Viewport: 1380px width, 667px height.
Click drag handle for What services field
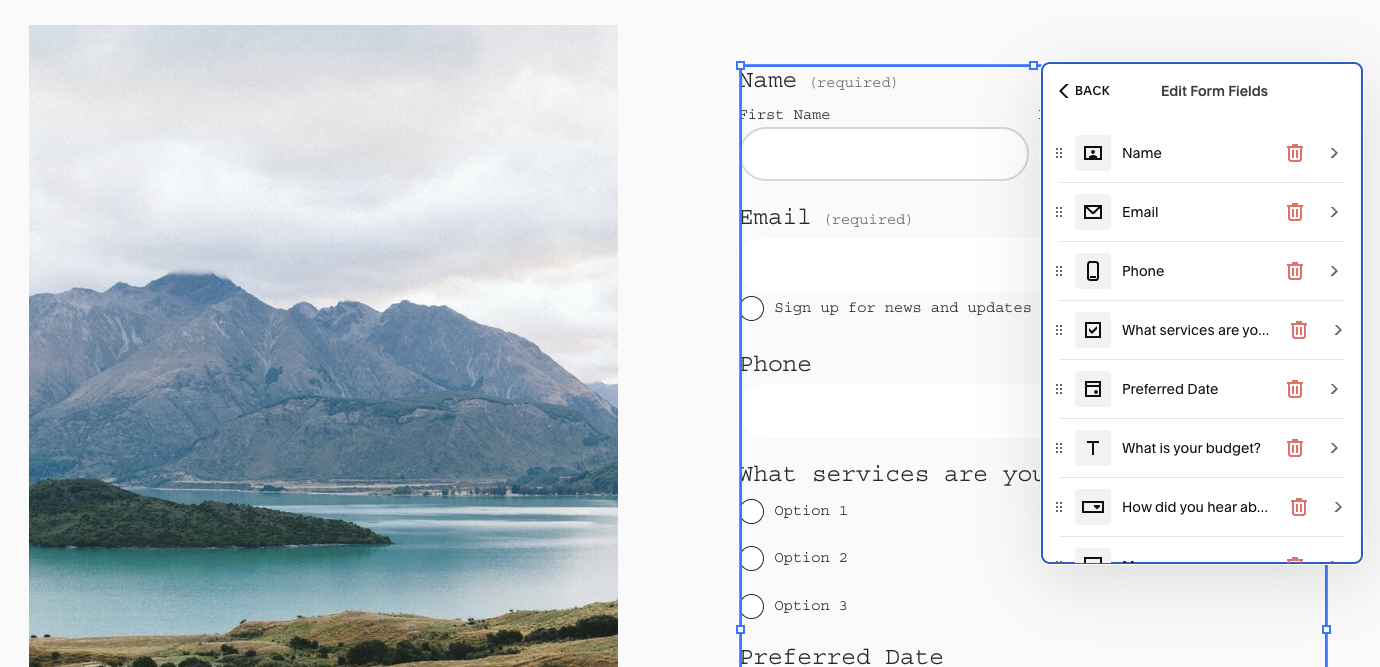click(x=1060, y=330)
